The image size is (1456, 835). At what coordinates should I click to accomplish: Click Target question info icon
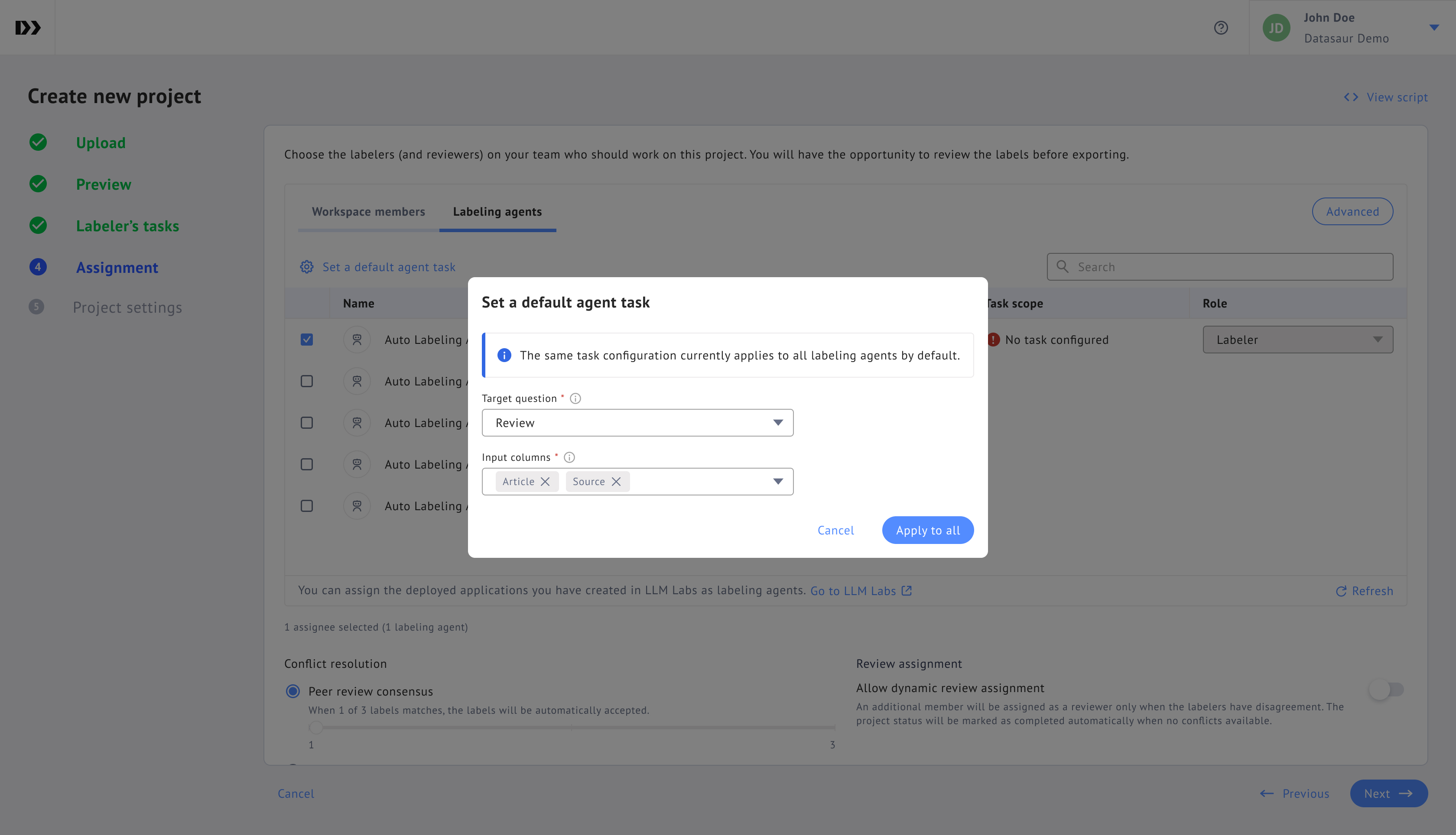point(575,398)
